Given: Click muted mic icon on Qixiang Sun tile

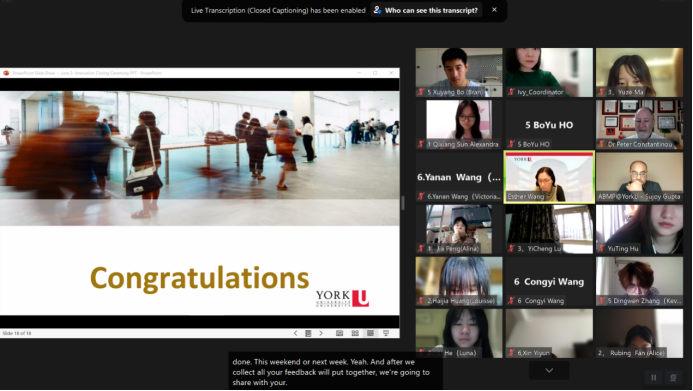Looking at the screenshot, I should click(421, 144).
